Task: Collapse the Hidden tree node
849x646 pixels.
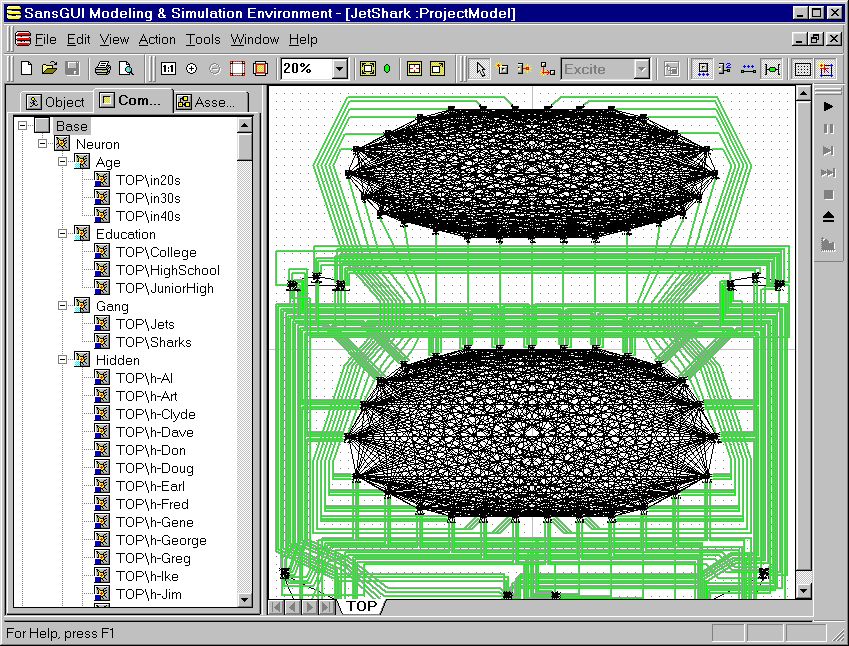Action: pos(62,360)
